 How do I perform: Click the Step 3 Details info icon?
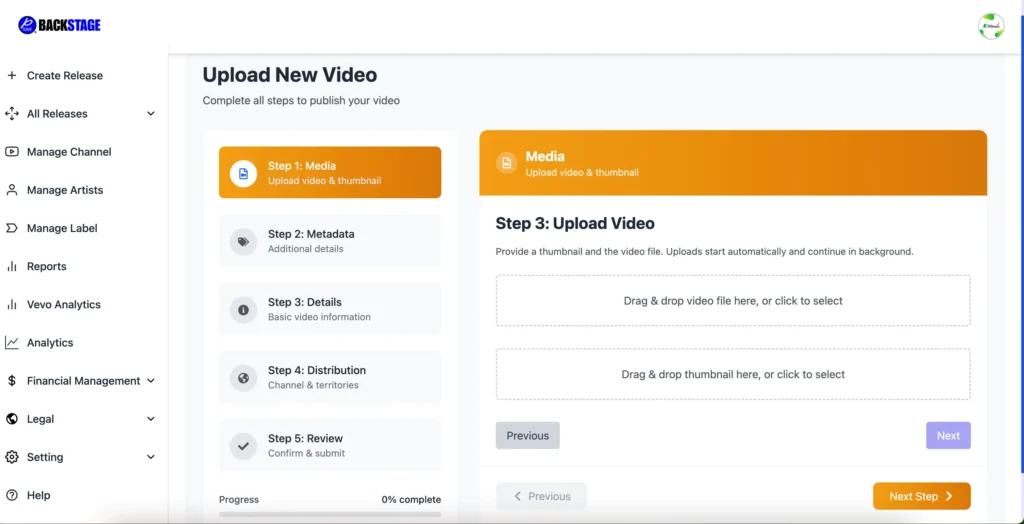243,310
